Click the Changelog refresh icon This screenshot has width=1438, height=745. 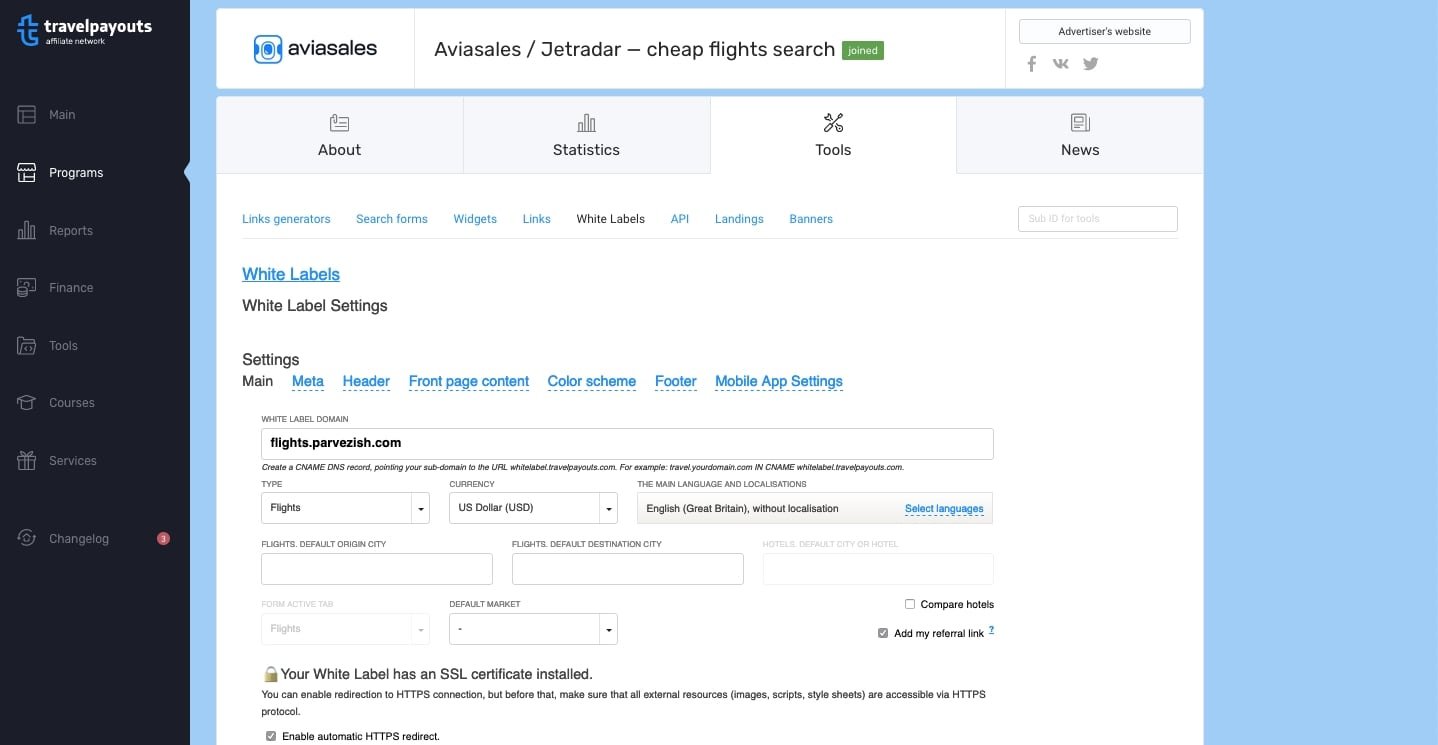click(x=27, y=538)
